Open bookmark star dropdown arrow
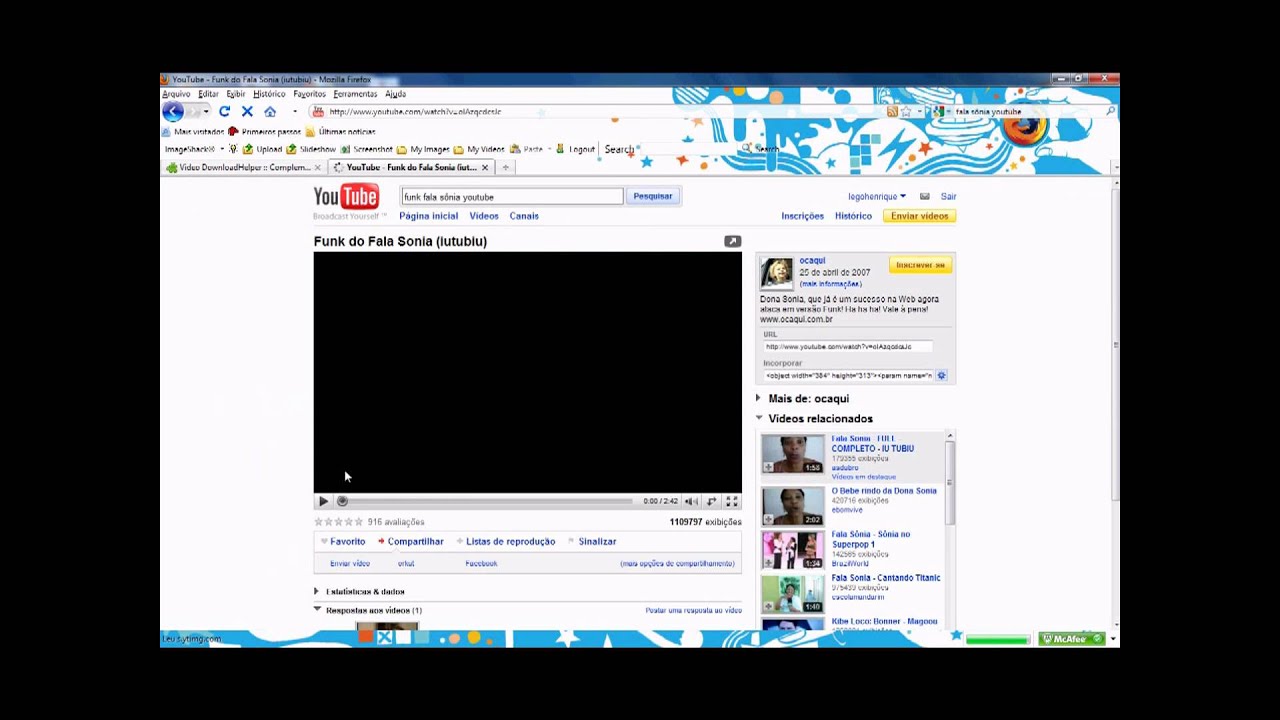The width and height of the screenshot is (1280, 720). tap(918, 112)
